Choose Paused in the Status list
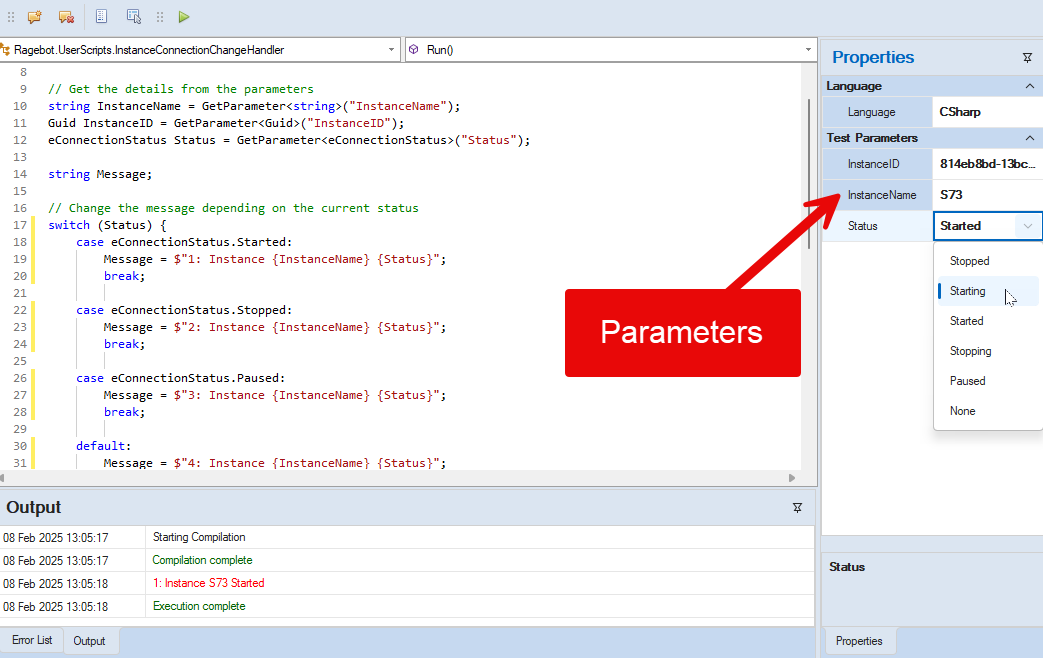The height and width of the screenshot is (658, 1043). pos(967,381)
